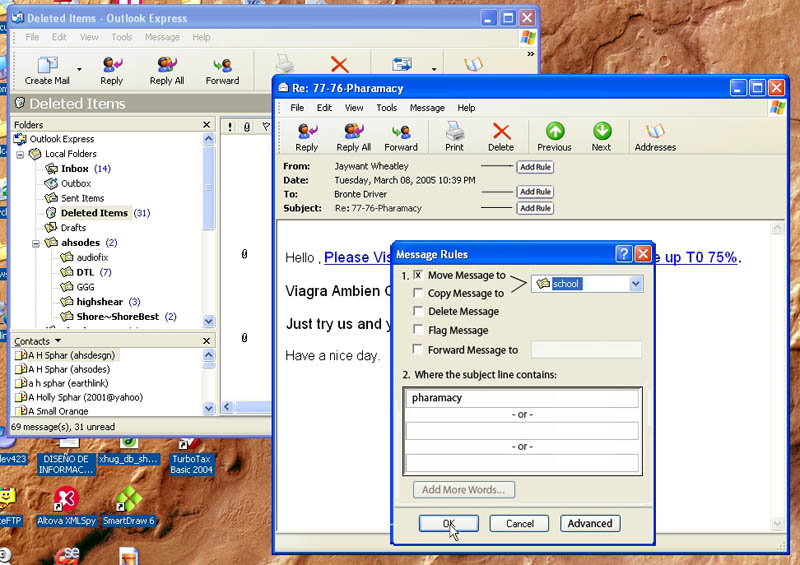Screen dimensions: 800x565
Task: Select the Sent Items folder
Action: click(82, 198)
